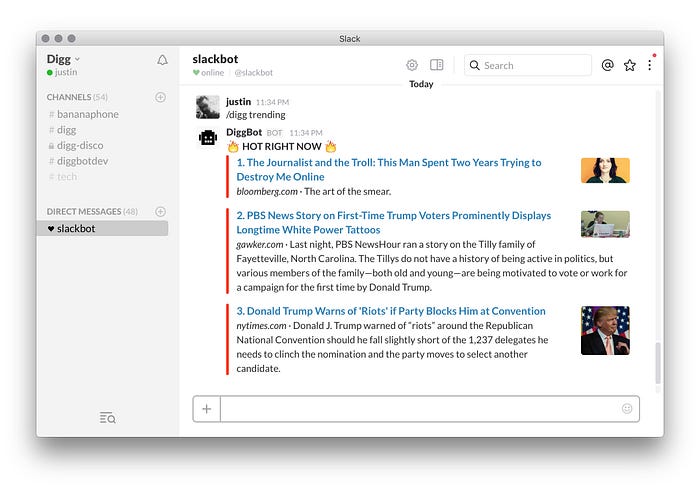The width and height of the screenshot is (700, 489).
Task: Open the Digg team menu dropdown
Action: [63, 59]
